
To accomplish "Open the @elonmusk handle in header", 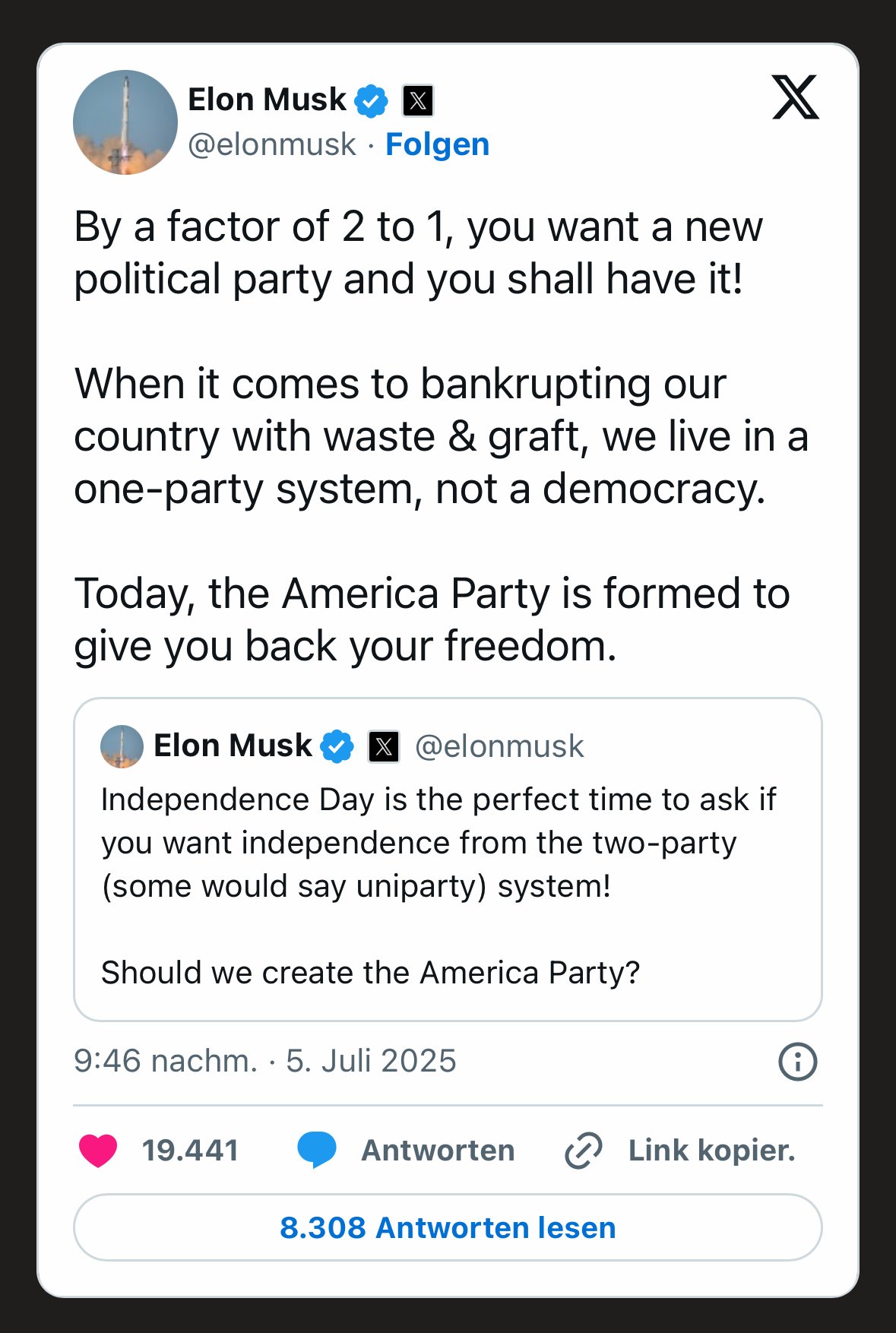I will 272,144.
